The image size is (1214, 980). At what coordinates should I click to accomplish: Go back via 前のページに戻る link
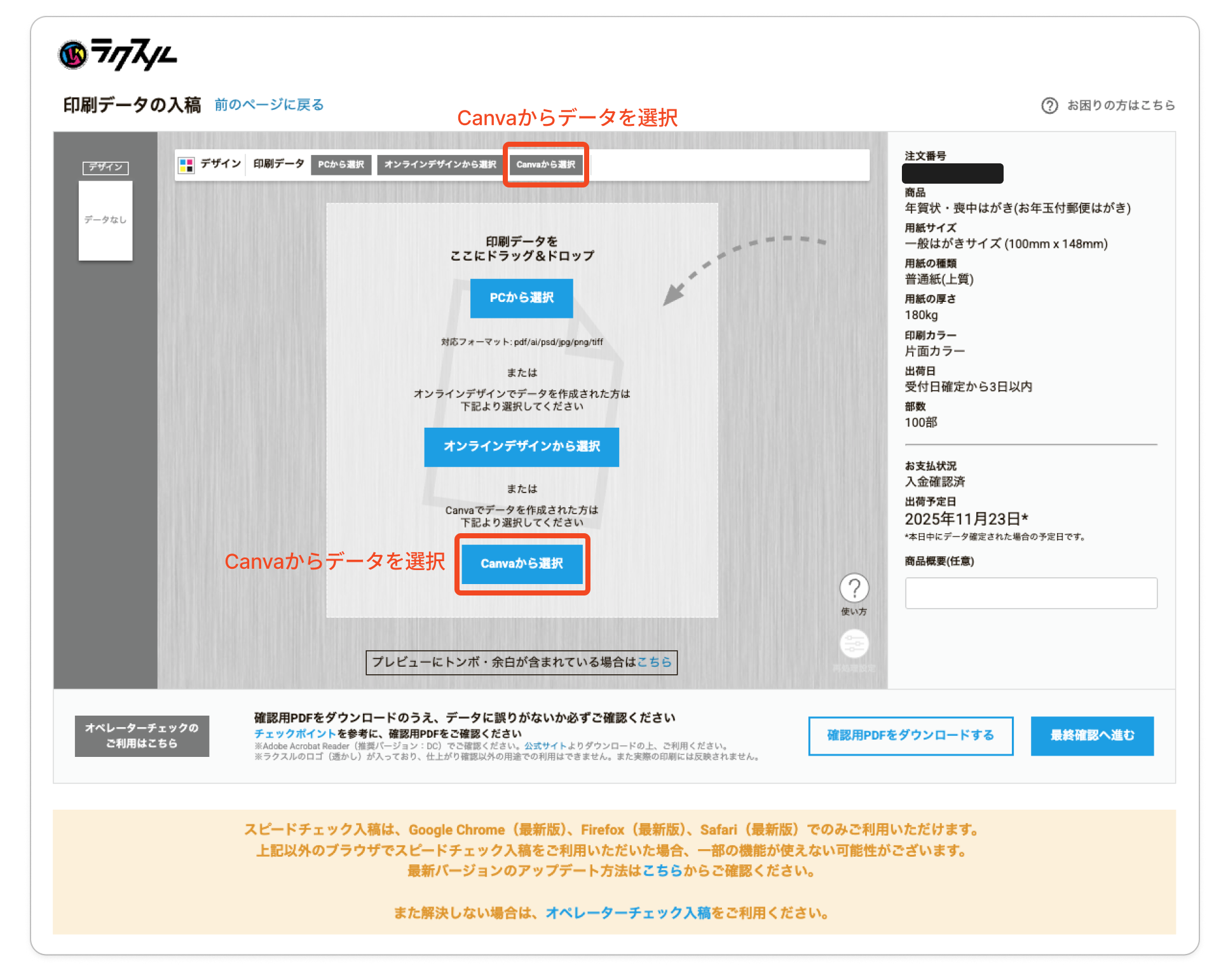click(269, 105)
